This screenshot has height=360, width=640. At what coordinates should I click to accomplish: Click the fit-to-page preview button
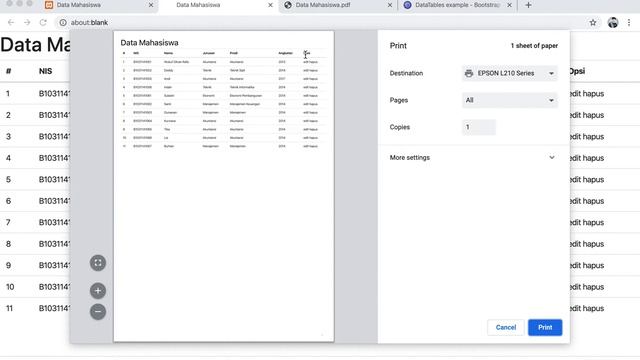98,263
